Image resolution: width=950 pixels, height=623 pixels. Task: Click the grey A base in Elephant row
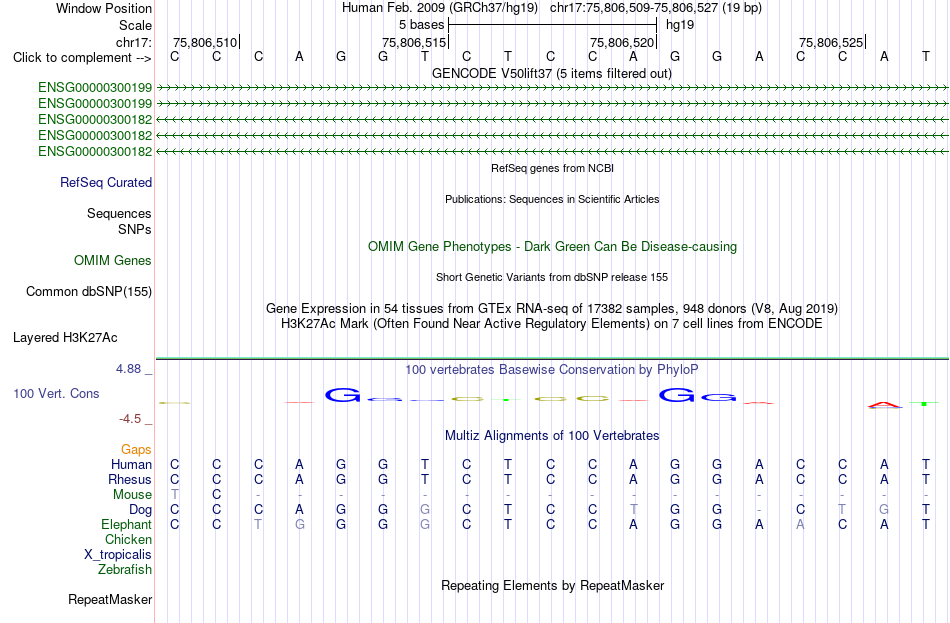click(800, 524)
